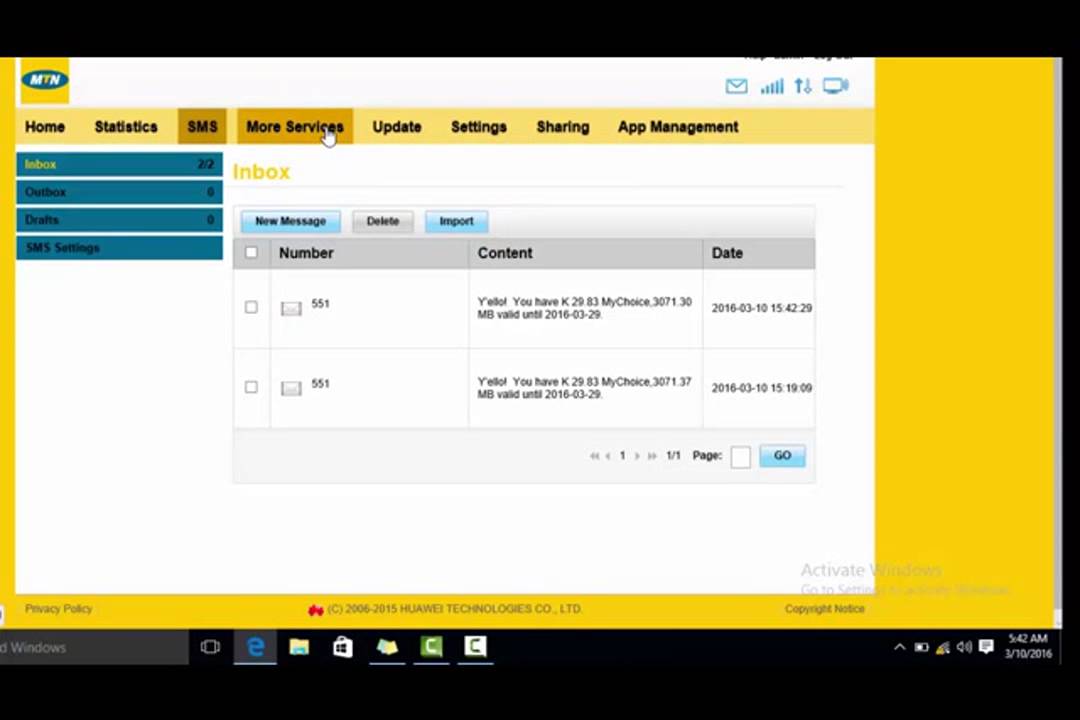The height and width of the screenshot is (720, 1080).
Task: Select Drafts in the sidebar
Action: (119, 220)
